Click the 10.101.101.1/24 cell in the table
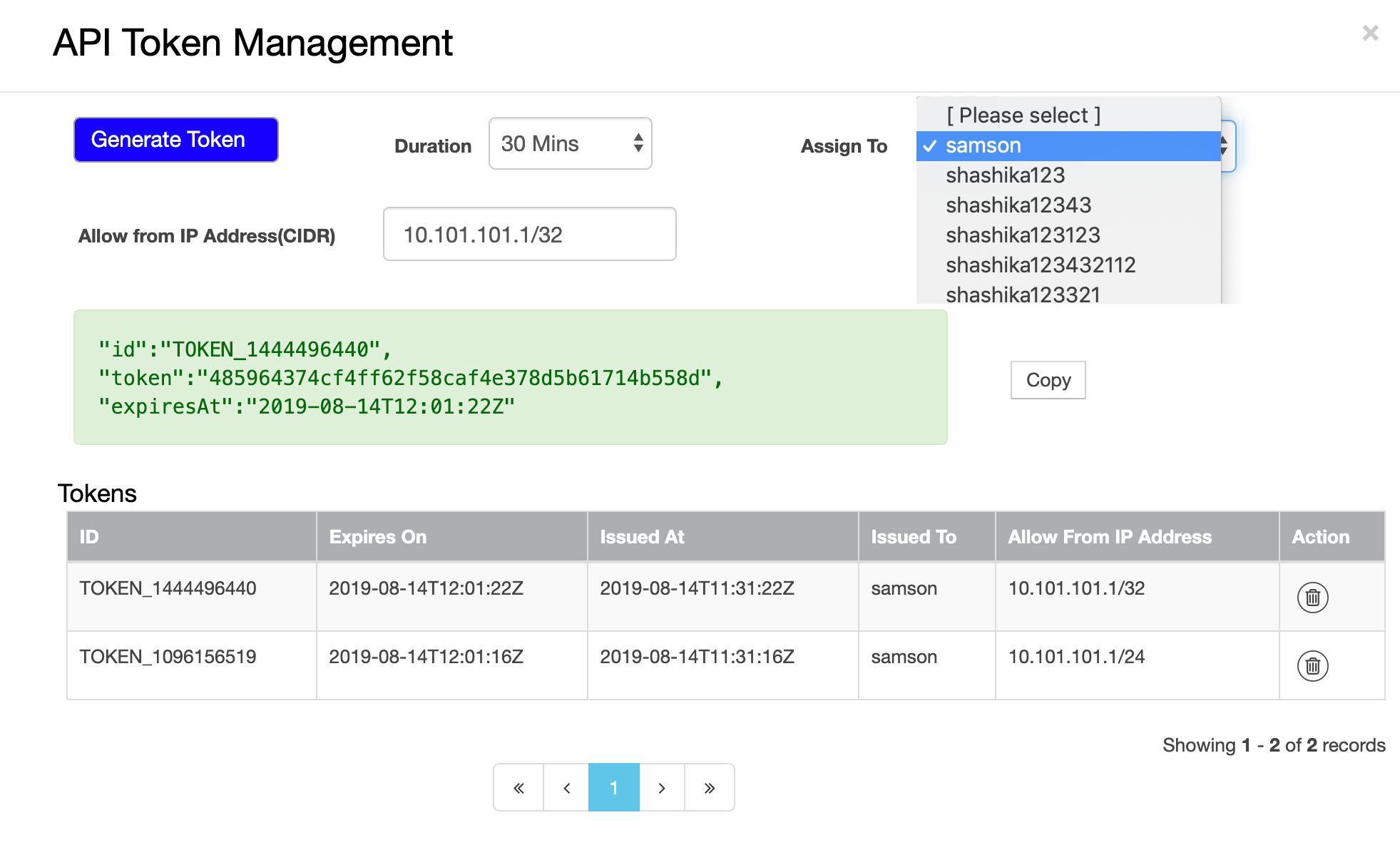Image resolution: width=1400 pixels, height=850 pixels. (1138, 665)
